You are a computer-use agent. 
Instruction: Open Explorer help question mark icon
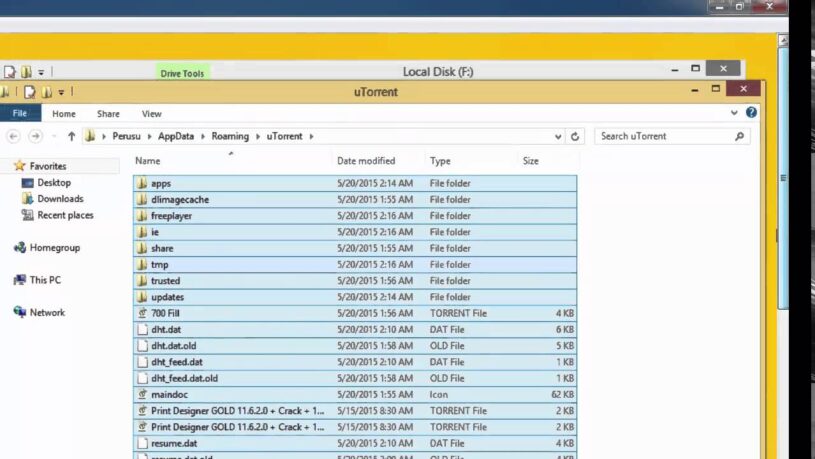click(x=751, y=112)
